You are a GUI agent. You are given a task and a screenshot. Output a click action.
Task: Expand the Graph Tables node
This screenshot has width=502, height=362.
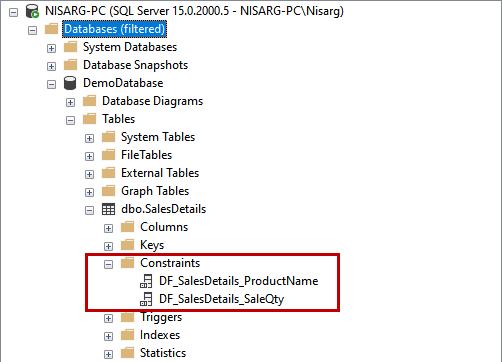pos(89,193)
